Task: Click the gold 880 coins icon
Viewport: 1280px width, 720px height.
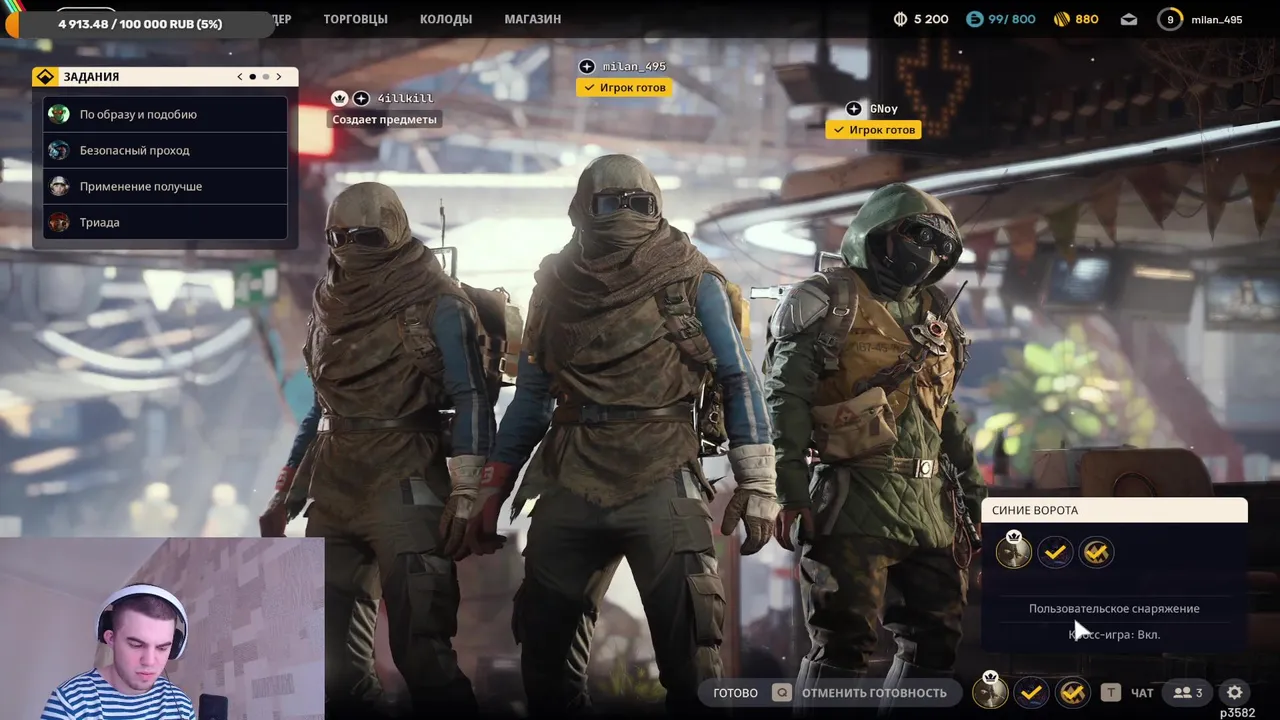Action: 1061,19
